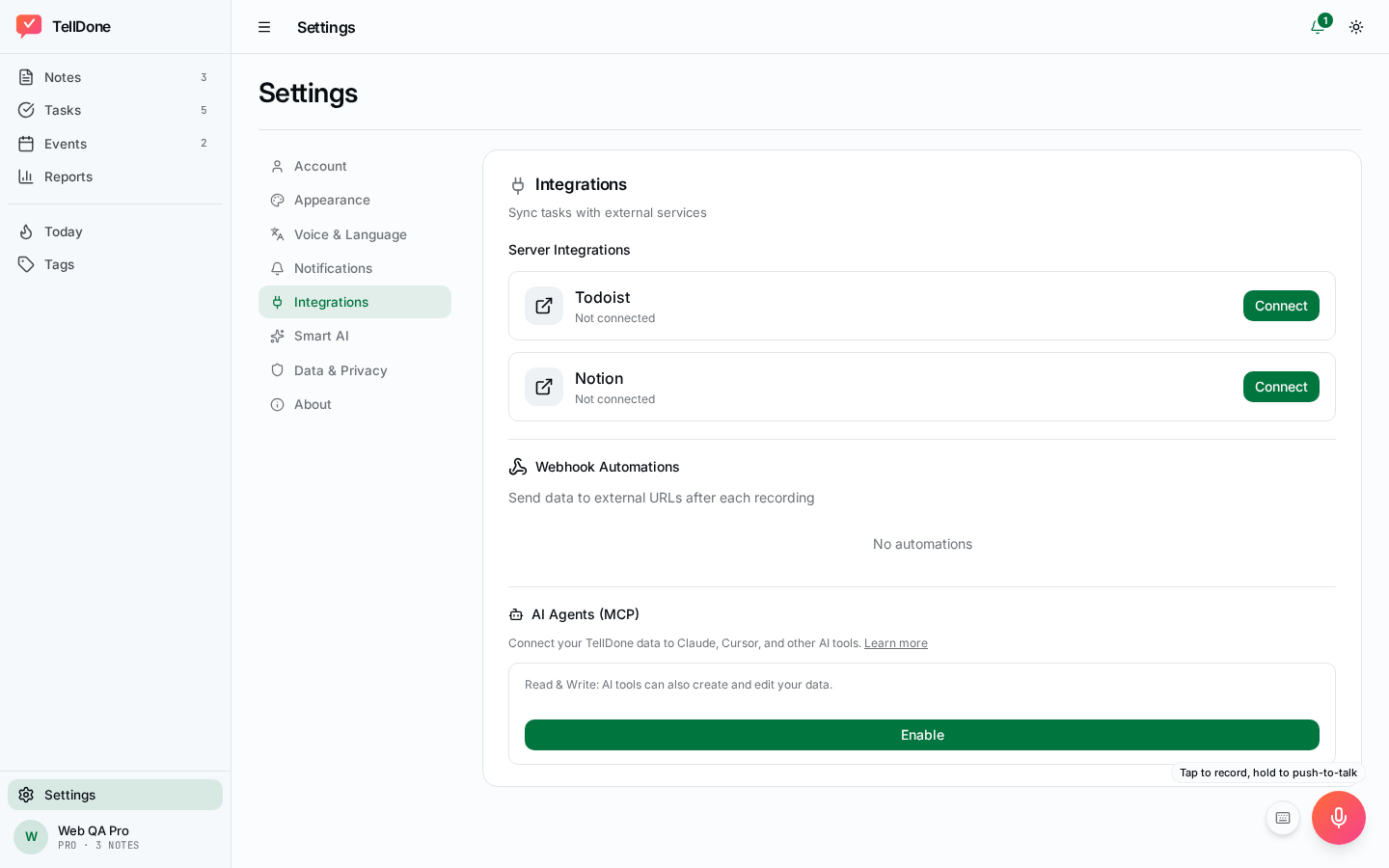Select the Data & Privacy tab

pos(355,370)
